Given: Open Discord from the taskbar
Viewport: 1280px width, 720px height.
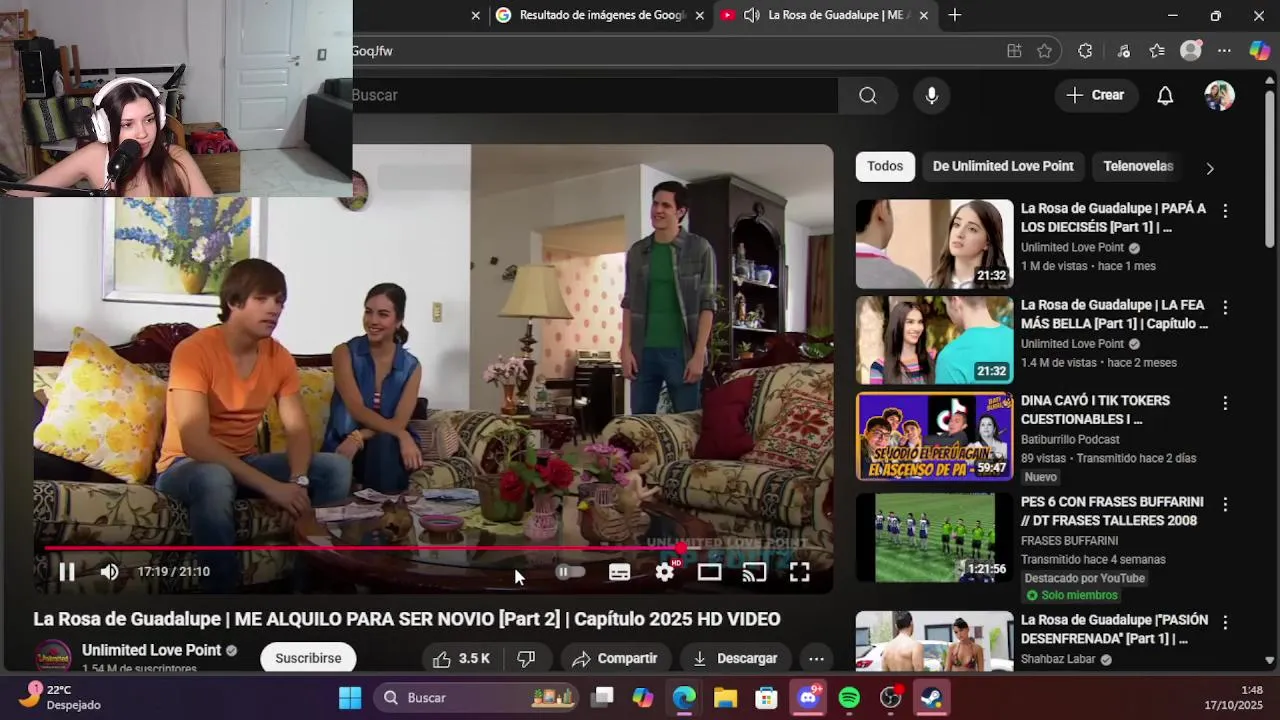Looking at the screenshot, I should click(x=808, y=698).
